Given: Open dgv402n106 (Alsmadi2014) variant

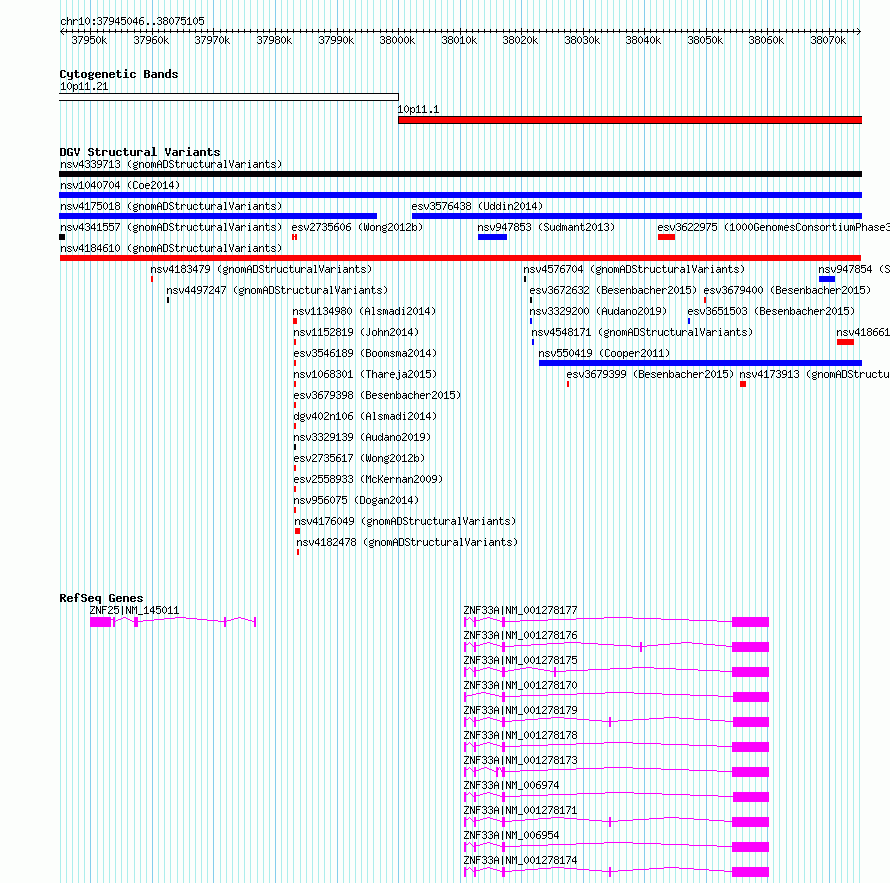Looking at the screenshot, I should [365, 417].
